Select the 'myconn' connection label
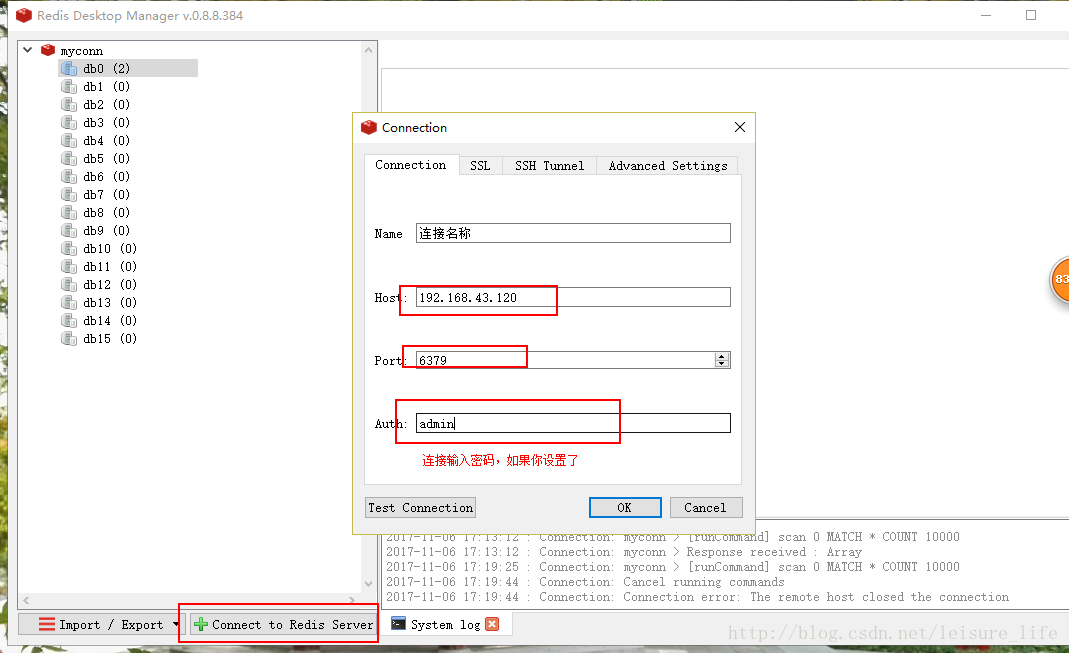This screenshot has height=653, width=1069. [x=82, y=50]
